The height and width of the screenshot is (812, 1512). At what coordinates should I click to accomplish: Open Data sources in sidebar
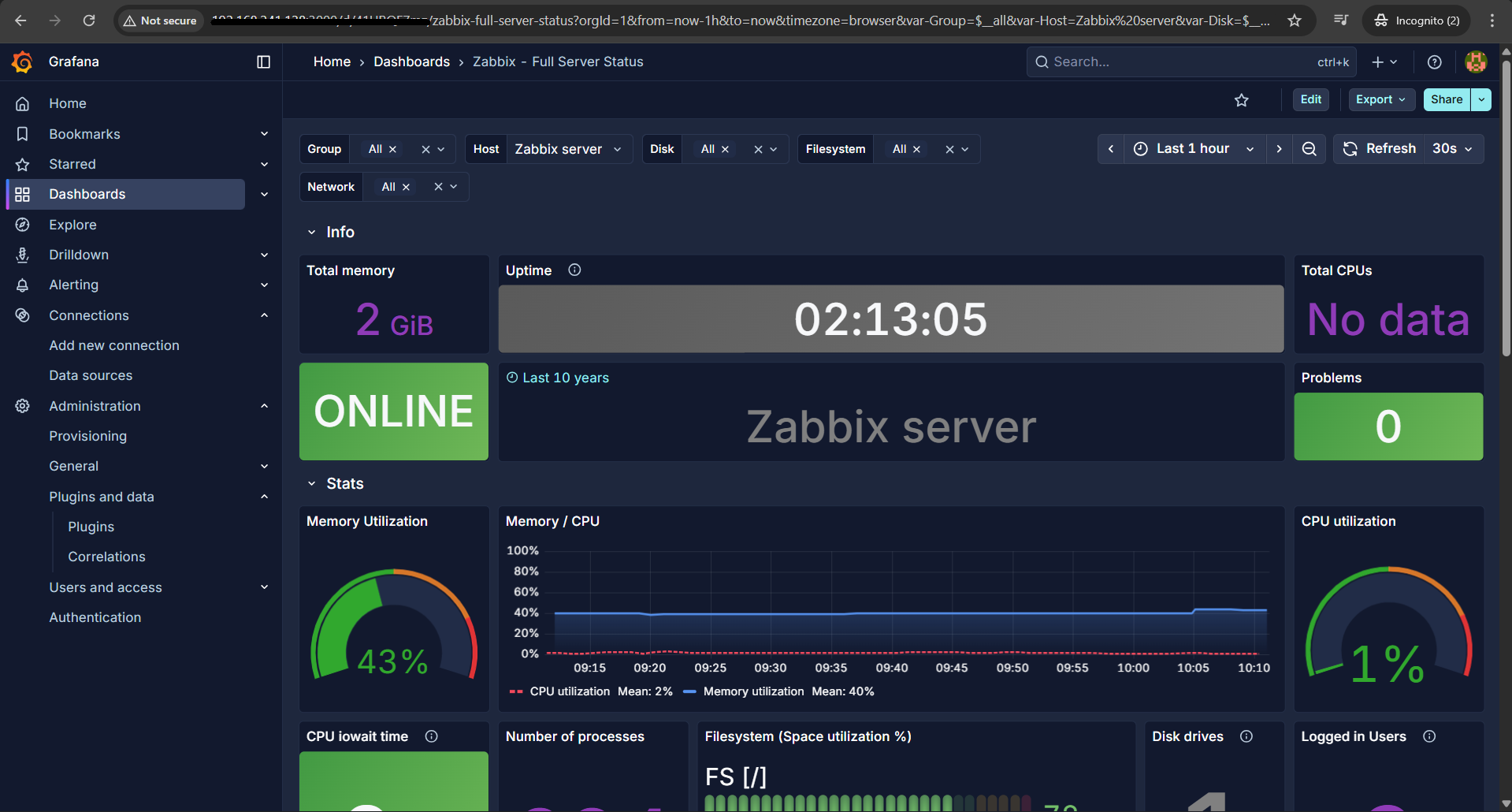click(91, 375)
